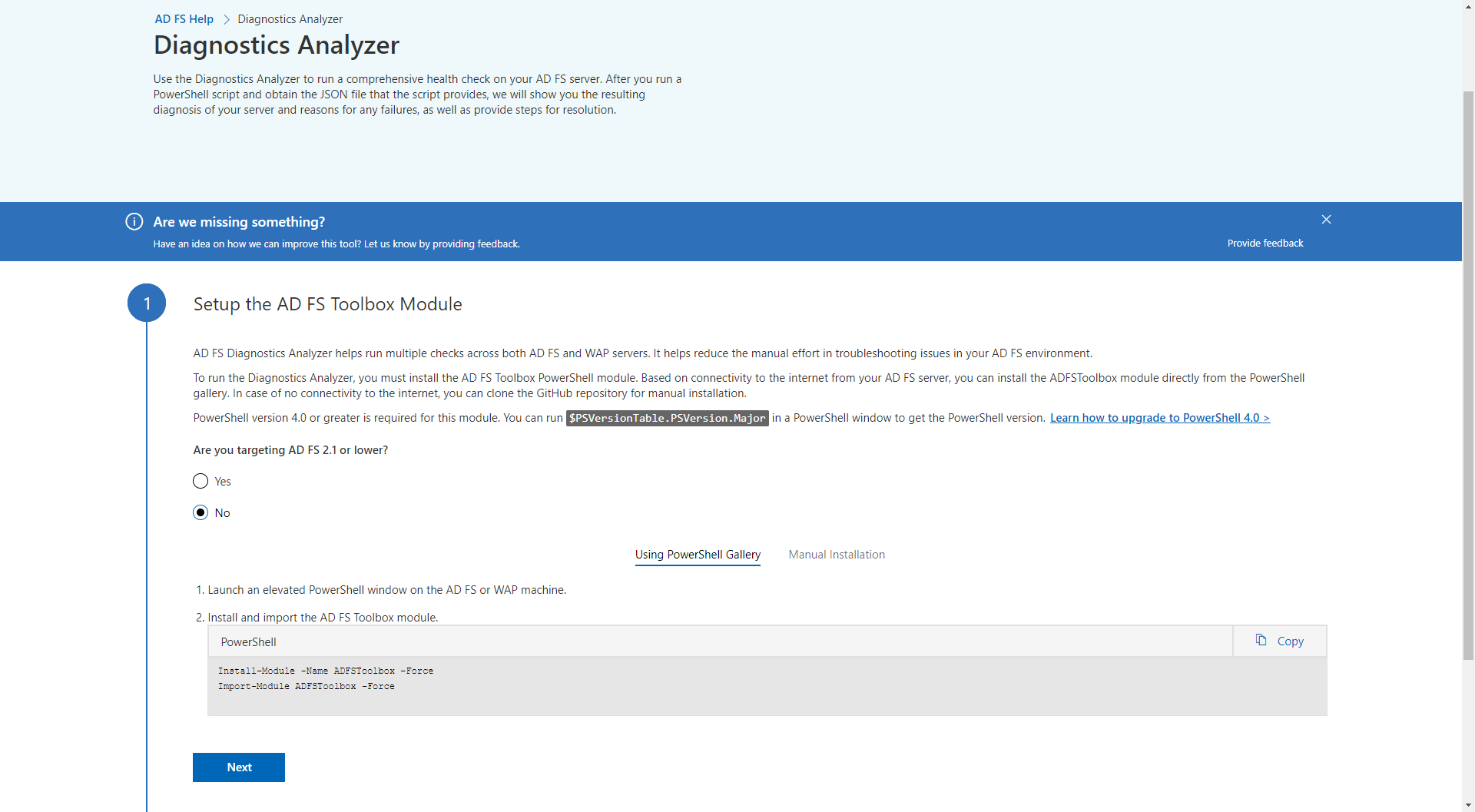The width and height of the screenshot is (1475, 812).
Task: Dismiss the feedback banner with the X icon
Action: tap(1327, 219)
